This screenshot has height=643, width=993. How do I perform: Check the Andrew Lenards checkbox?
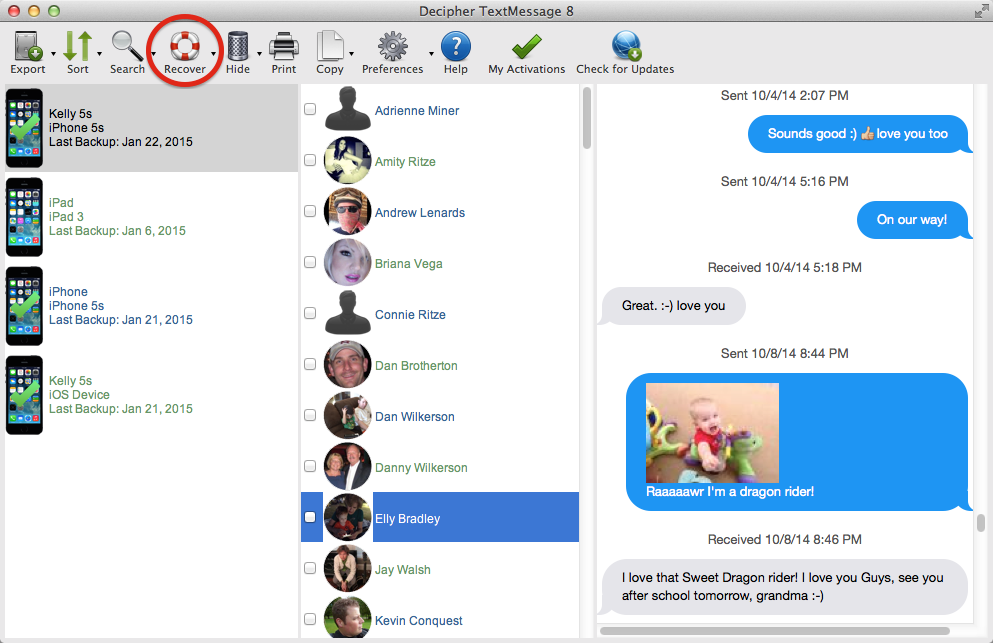tap(310, 211)
